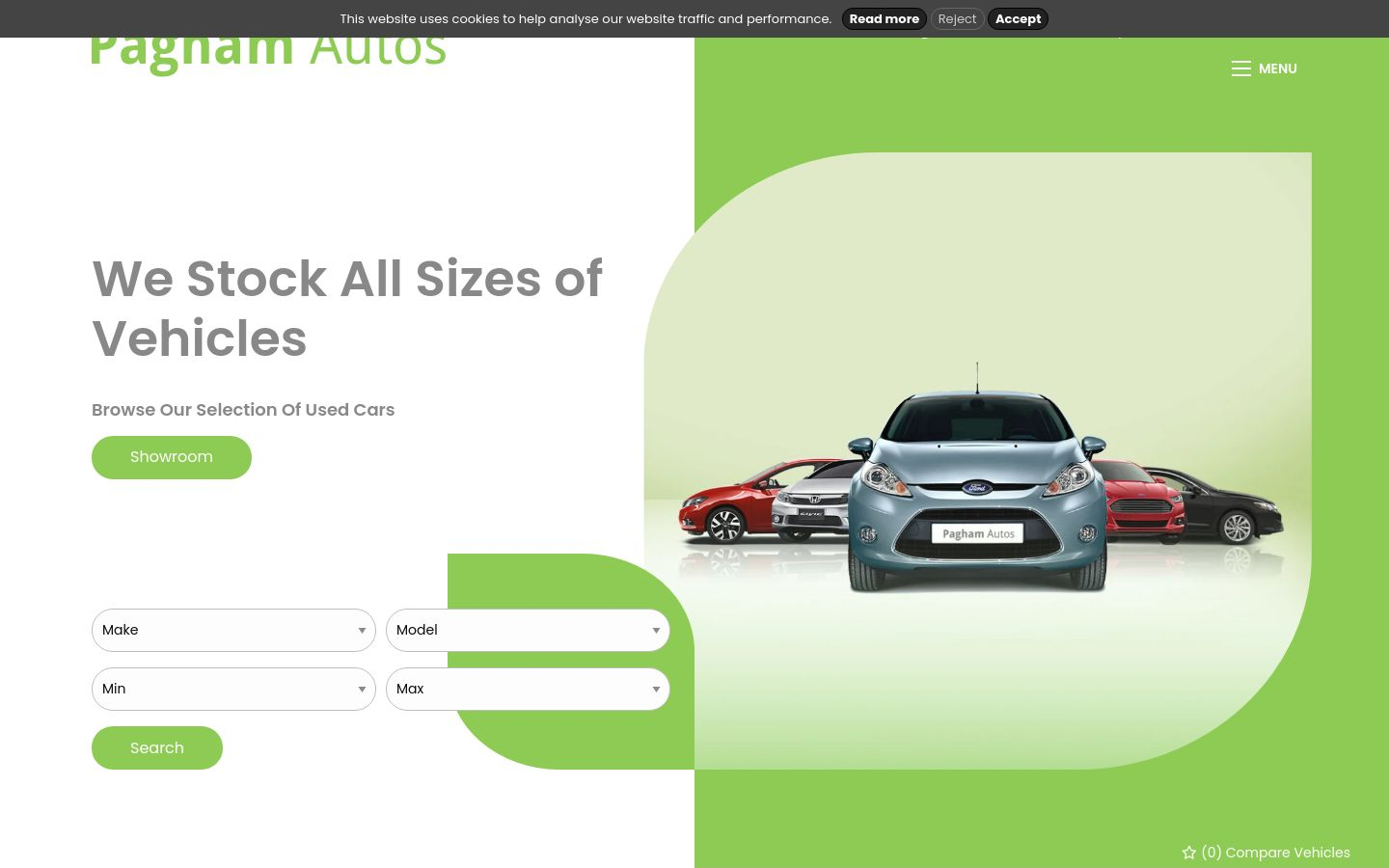The width and height of the screenshot is (1389, 868).
Task: Open the Min price dropdown
Action: click(x=233, y=690)
